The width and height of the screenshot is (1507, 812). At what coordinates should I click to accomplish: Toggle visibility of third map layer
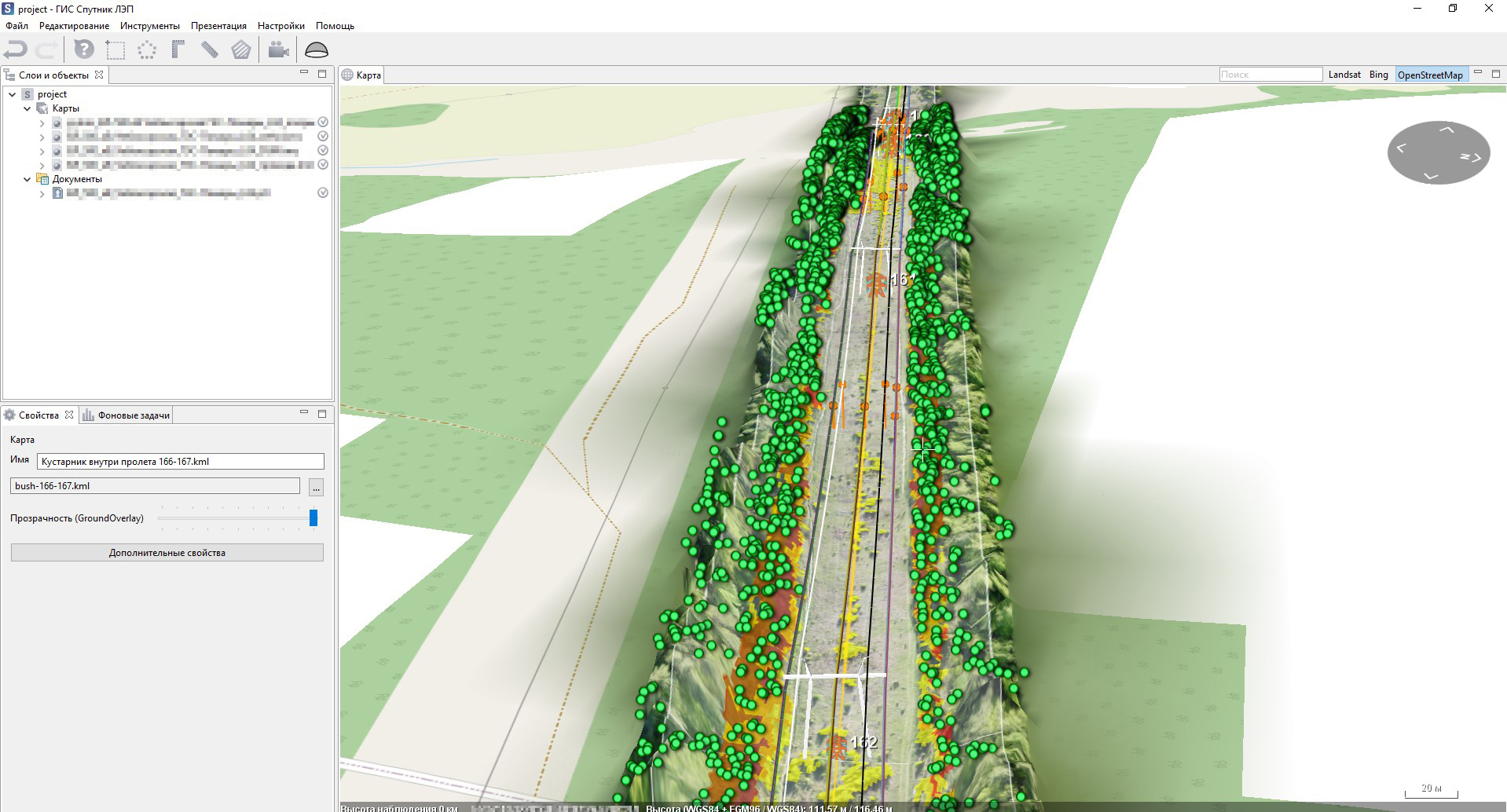[x=323, y=151]
